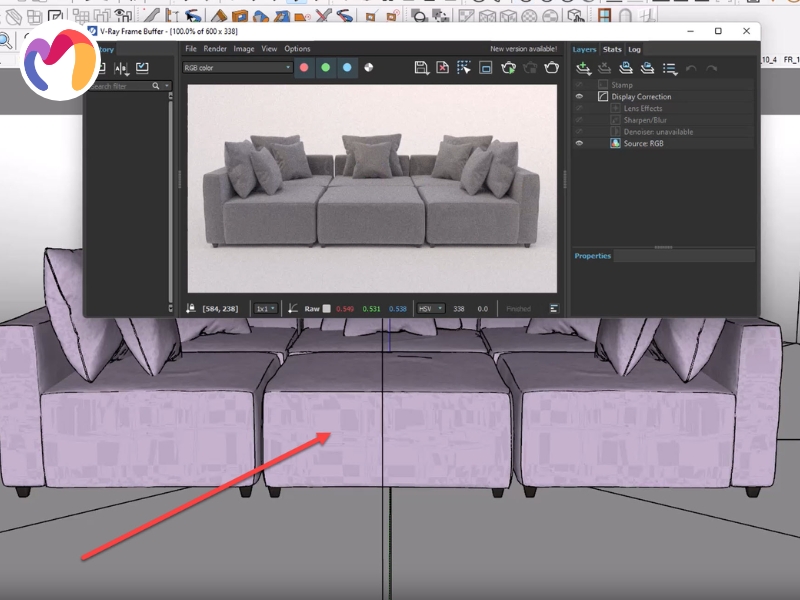The image size is (800, 600).
Task: Toggle the red channel display
Action: pyautogui.click(x=303, y=66)
